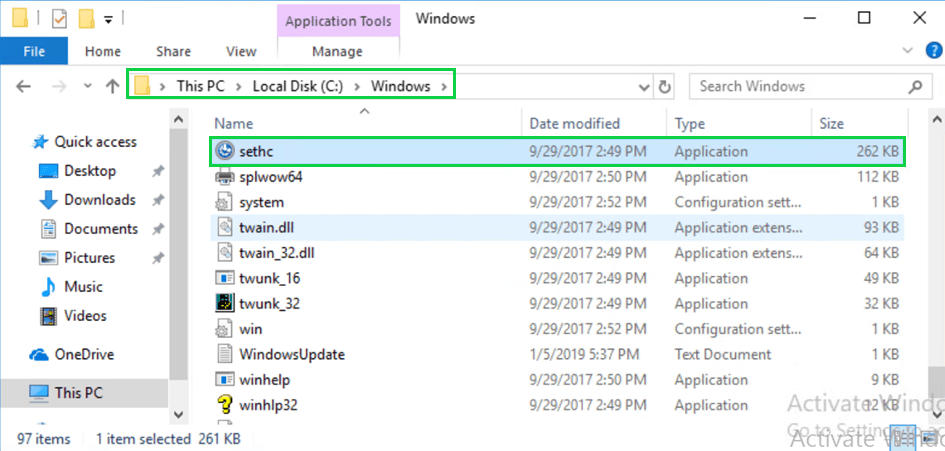This screenshot has height=451, width=945.
Task: Click the splwow64 printer icon
Action: point(225,177)
